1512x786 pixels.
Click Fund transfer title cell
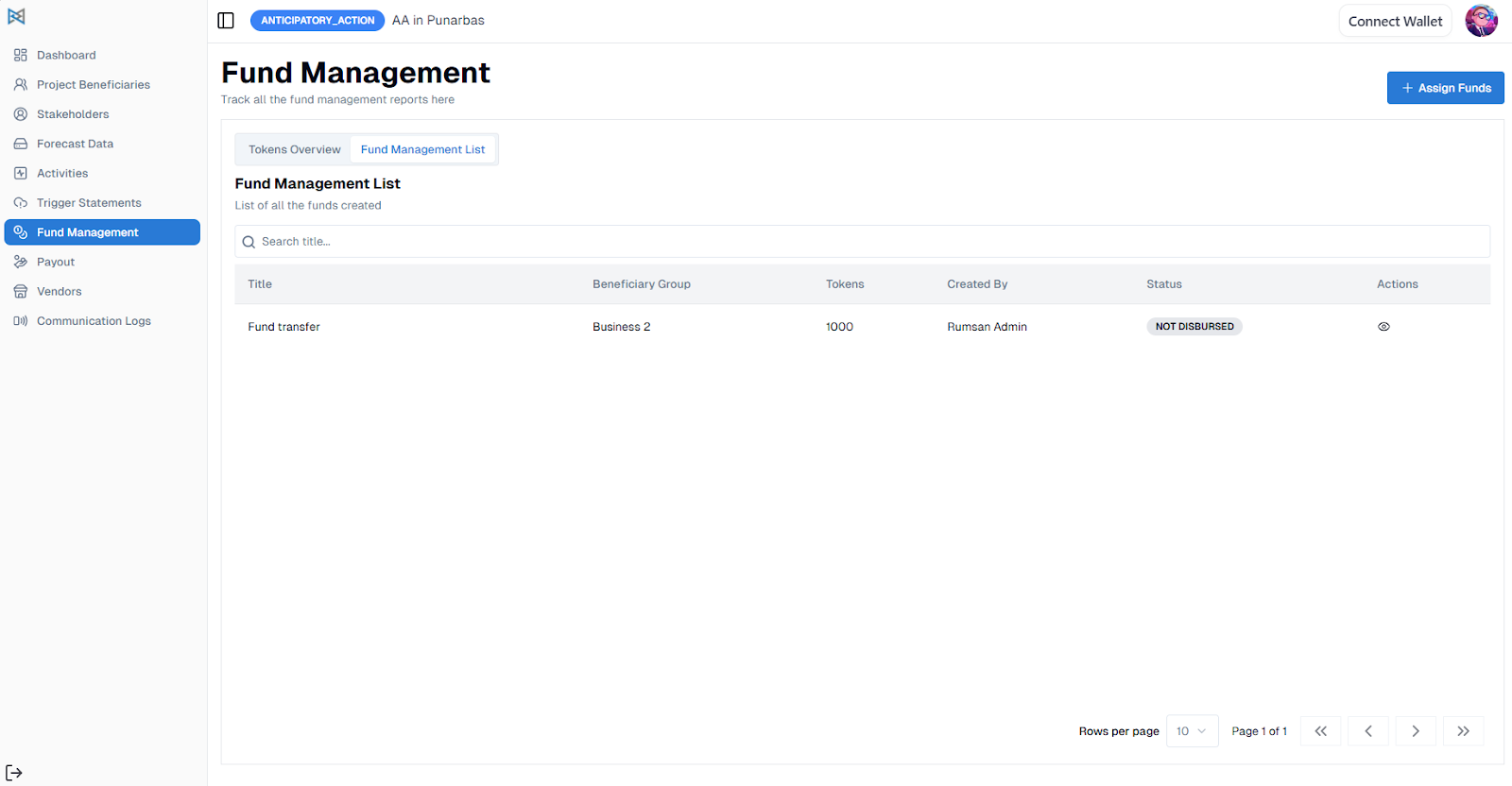(x=283, y=327)
